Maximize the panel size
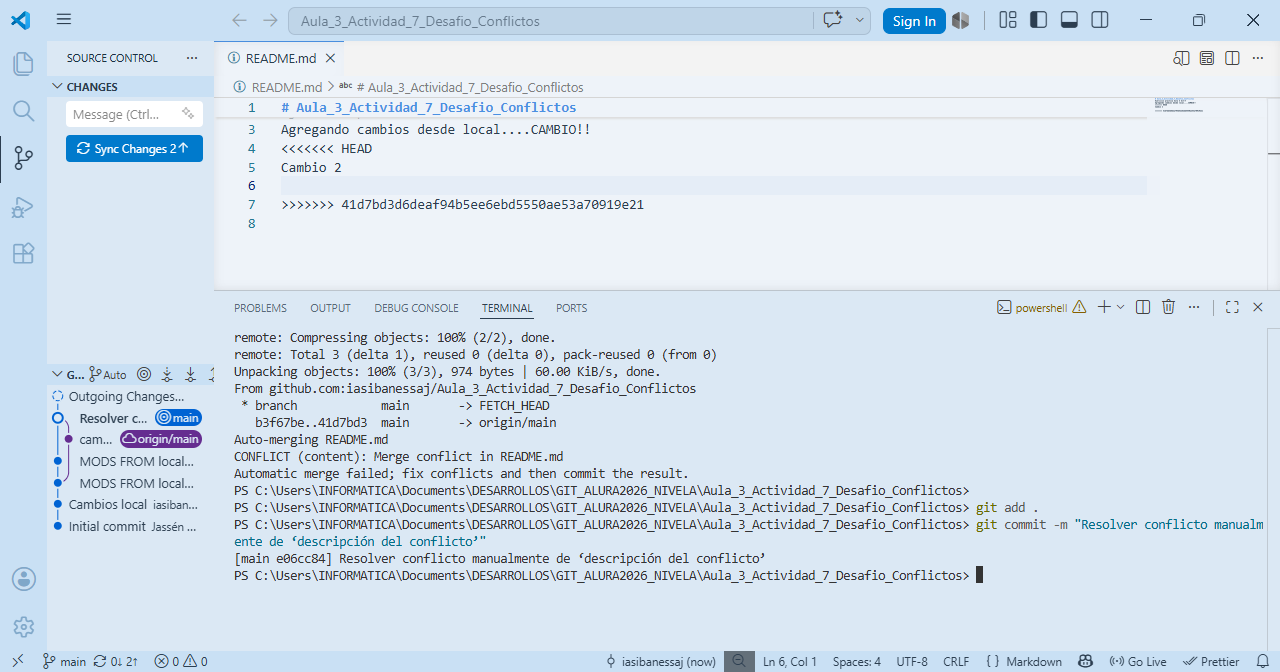The image size is (1280, 672). click(1232, 307)
